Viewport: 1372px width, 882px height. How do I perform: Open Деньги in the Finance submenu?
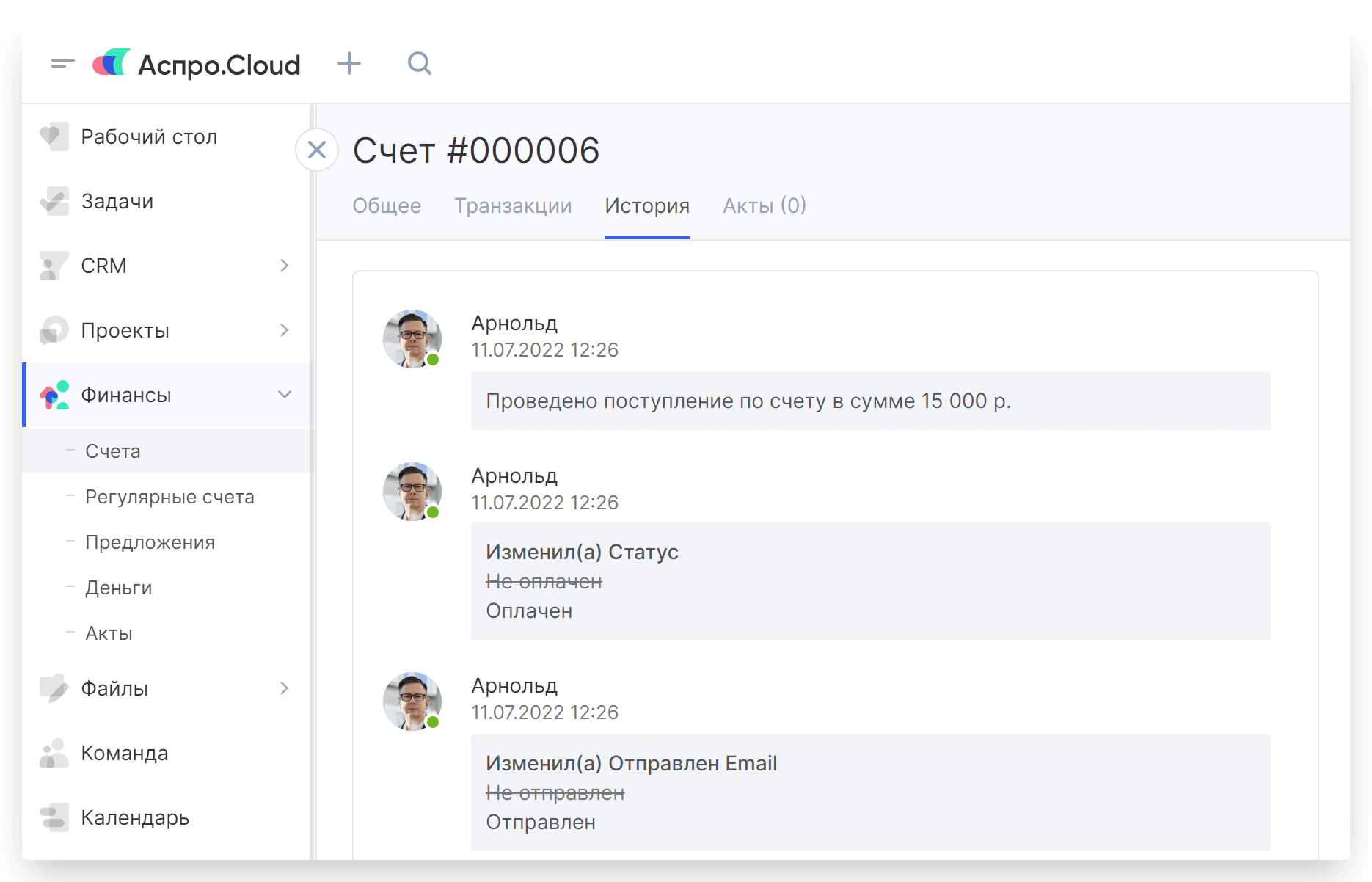point(118,588)
